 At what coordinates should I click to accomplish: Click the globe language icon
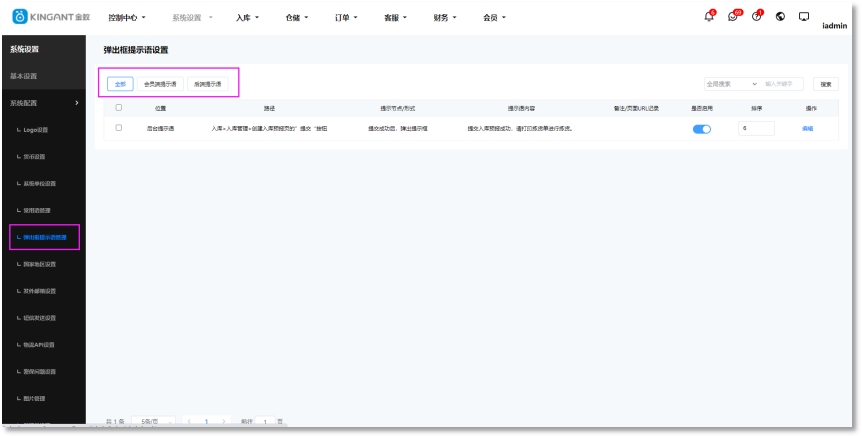(780, 16)
